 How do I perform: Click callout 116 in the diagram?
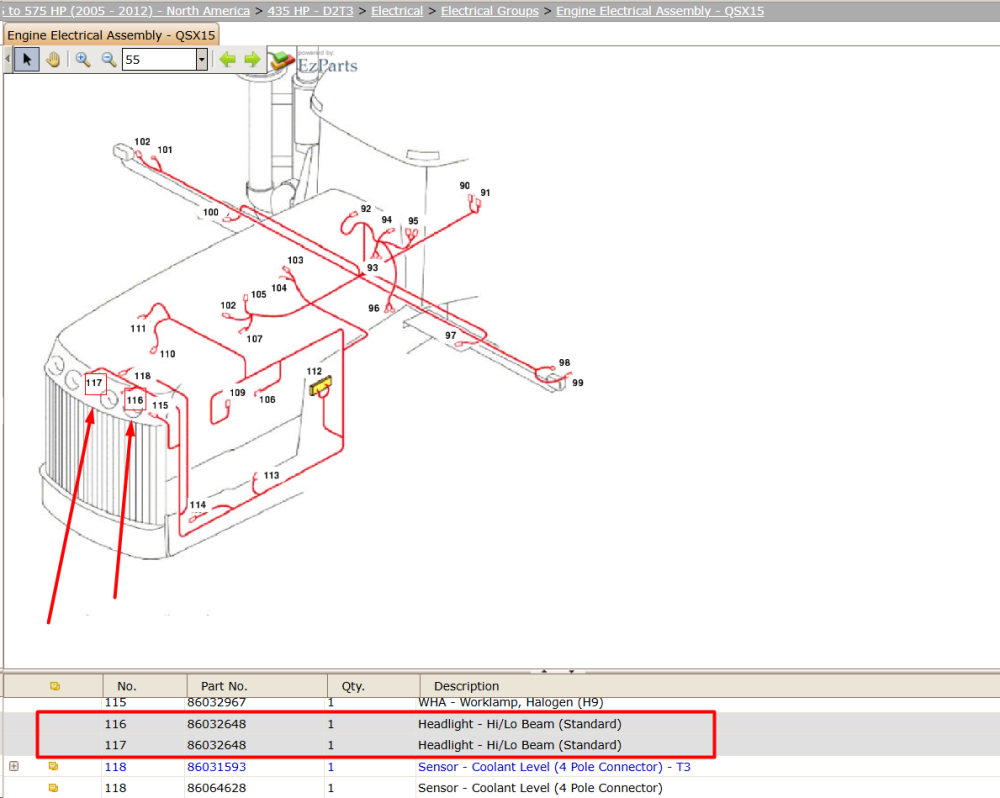pos(135,400)
